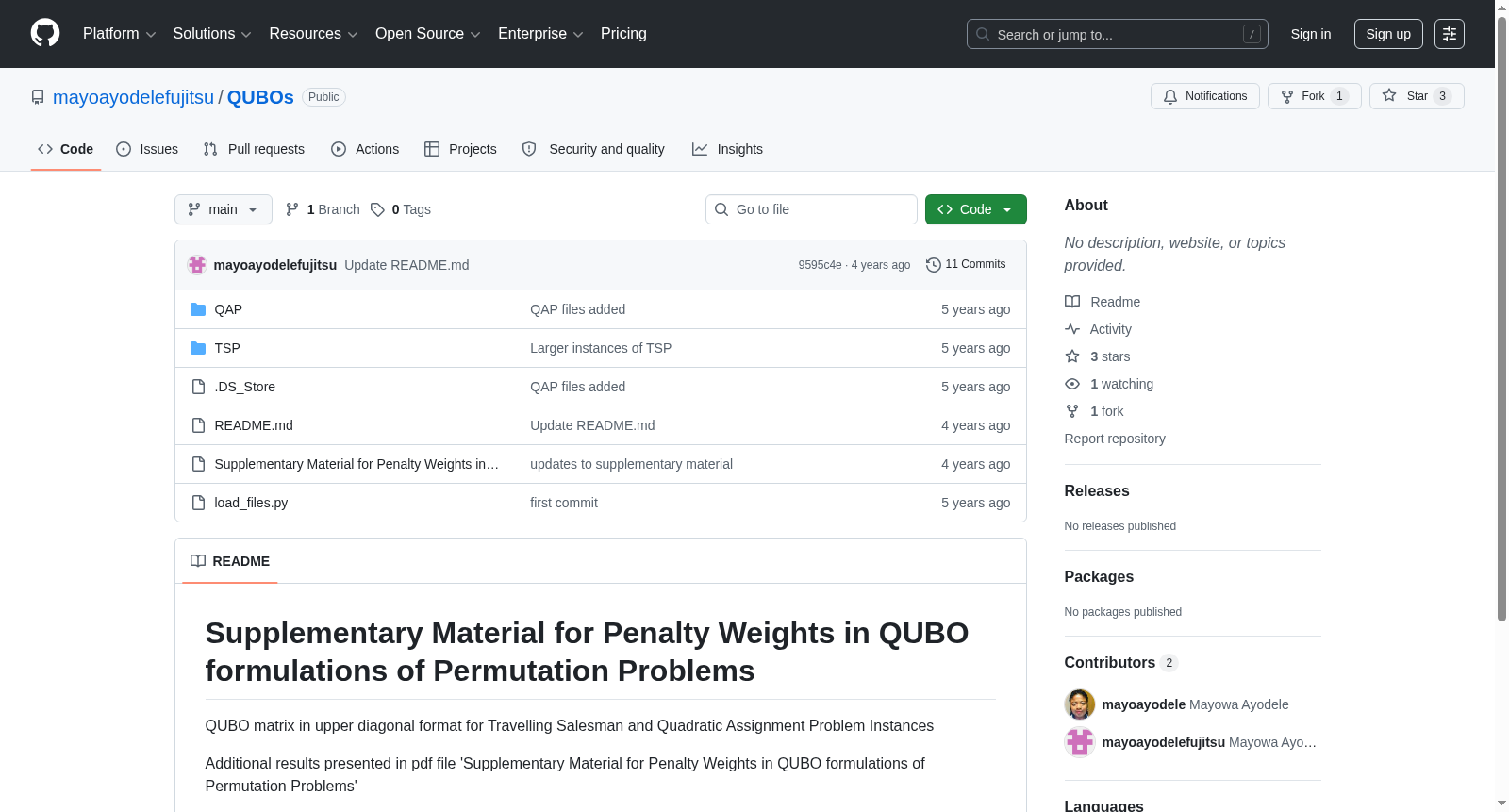Screen dimensions: 1509x812
Task: Click mayoayodele contributor avatar
Action: [x=1080, y=704]
